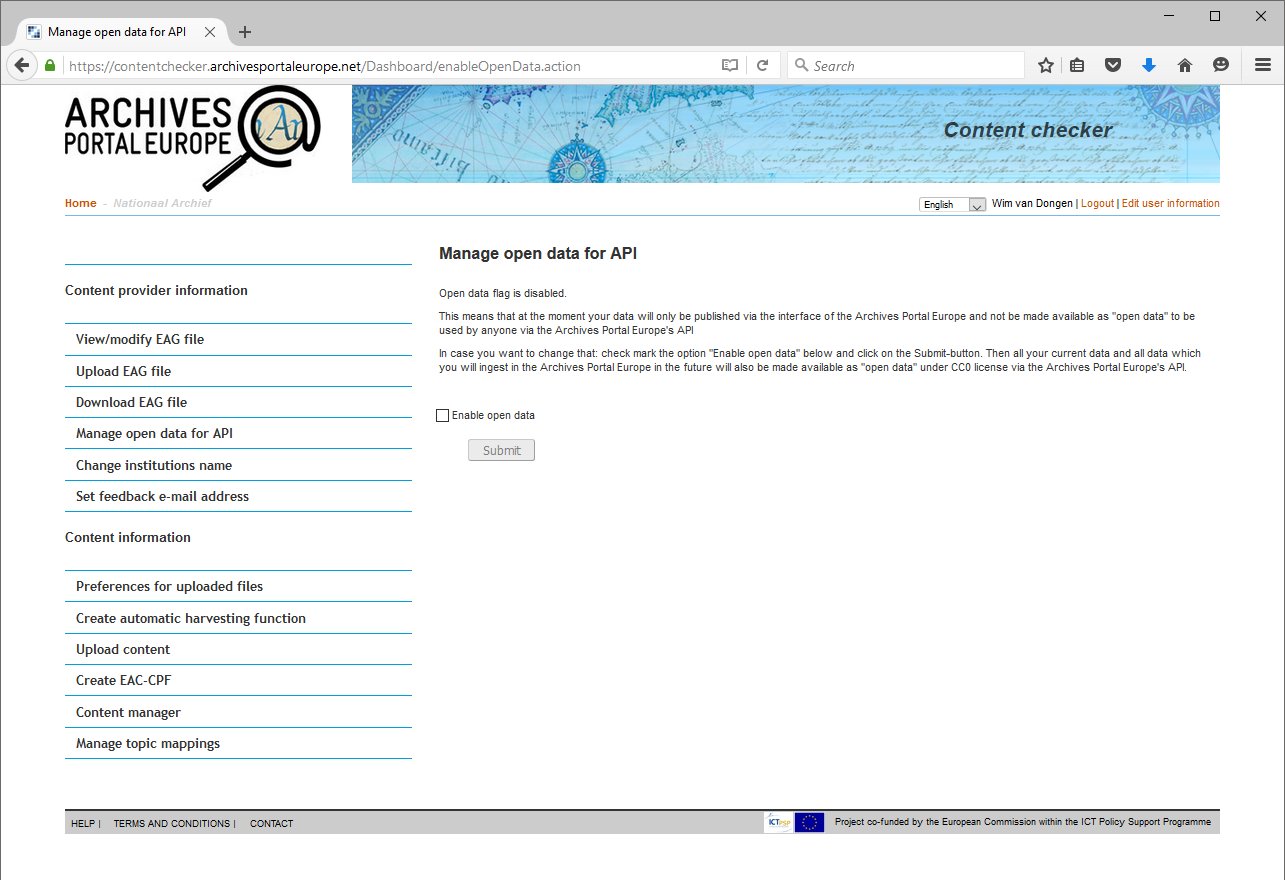Open Edit user information link
This screenshot has height=880, width=1285.
(1171, 203)
